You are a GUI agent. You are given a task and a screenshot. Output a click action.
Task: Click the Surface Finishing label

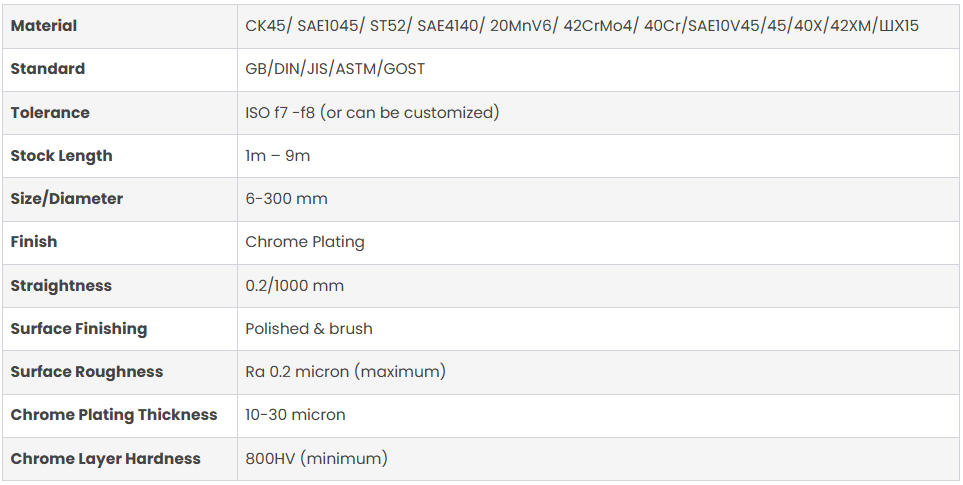tap(79, 329)
